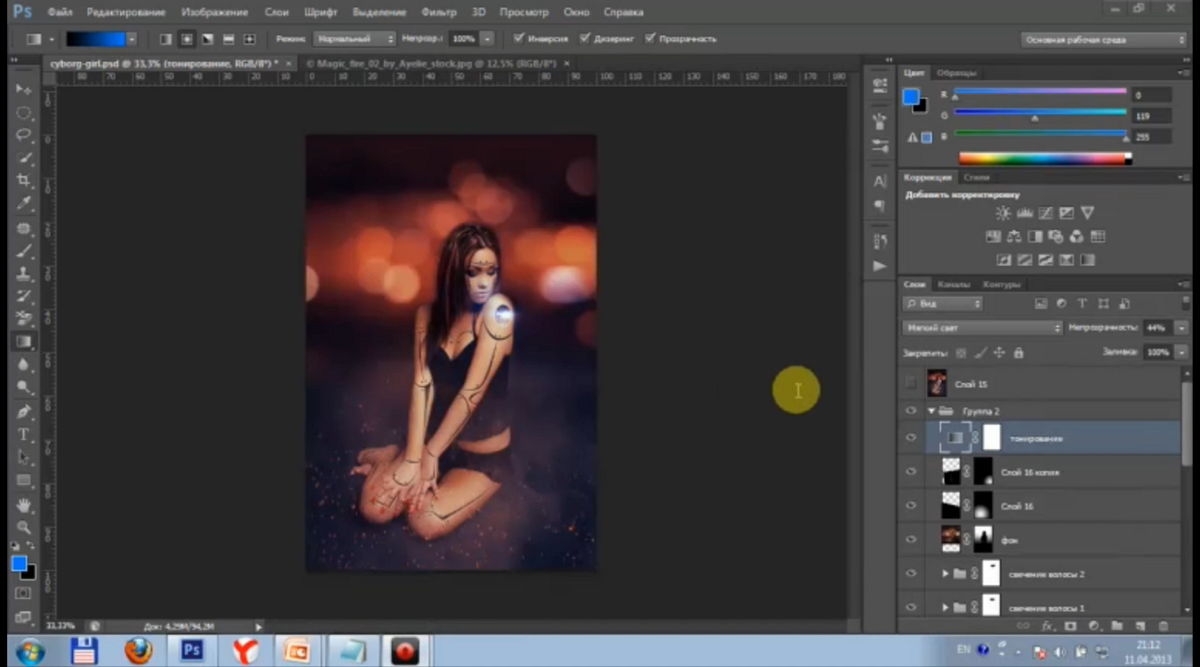The width and height of the screenshot is (1200, 667).
Task: Hide the Слой 16 копия layer
Action: pos(910,472)
